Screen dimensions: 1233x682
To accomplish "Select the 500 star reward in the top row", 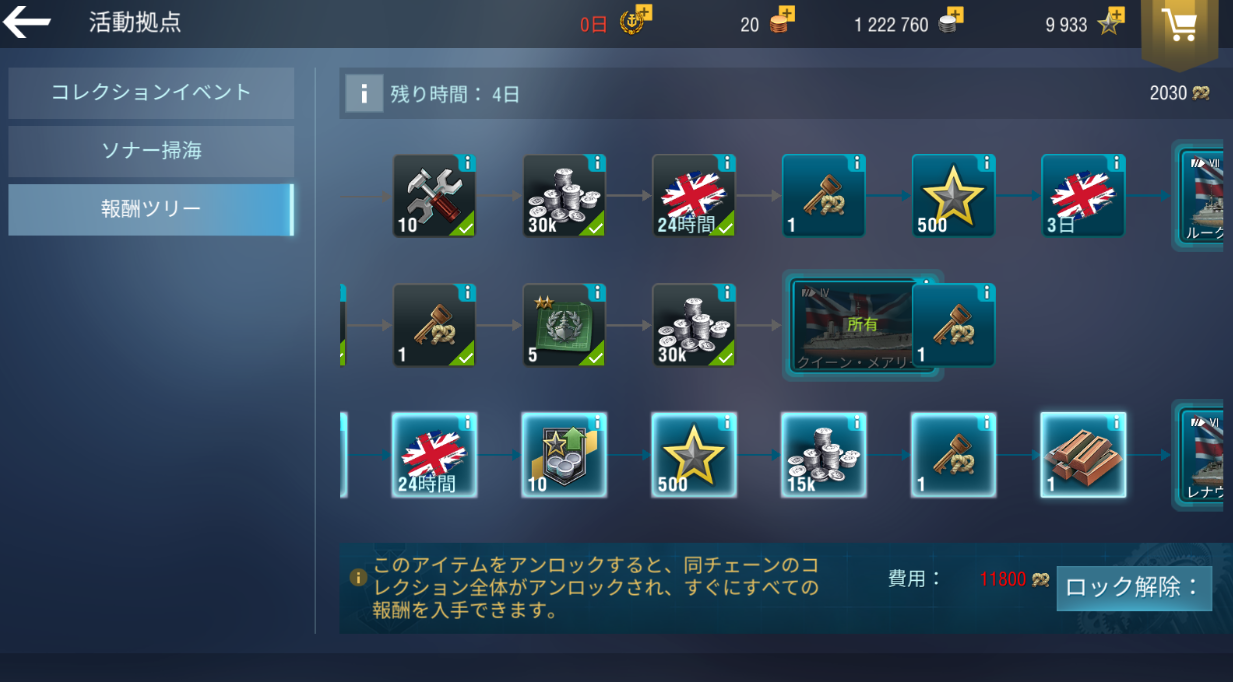I will pos(953,196).
